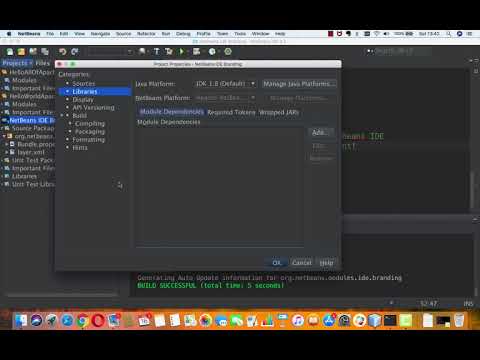480x360 pixels.
Task: Click the Build Project hammer icon
Action: (x=157, y=52)
